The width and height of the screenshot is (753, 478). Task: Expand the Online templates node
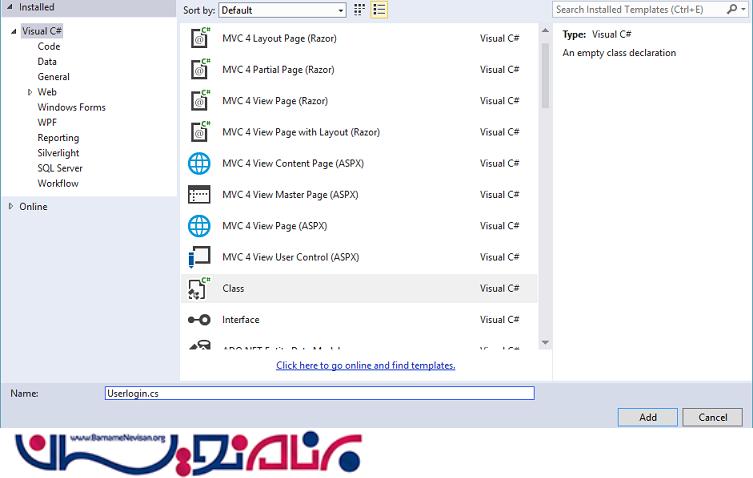(11, 207)
